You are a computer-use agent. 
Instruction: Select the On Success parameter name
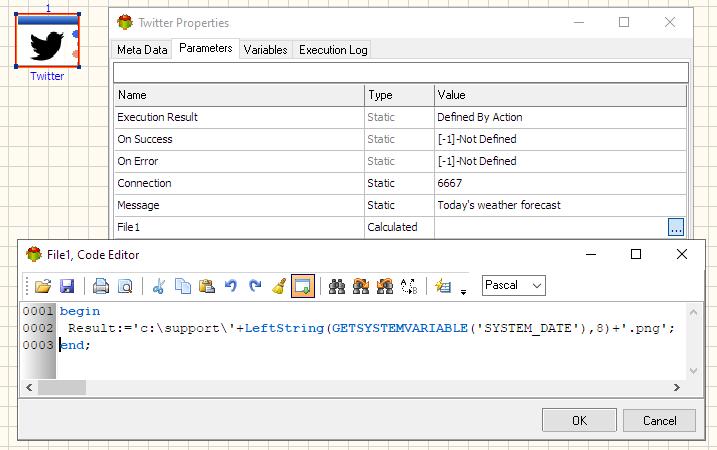tap(145, 139)
